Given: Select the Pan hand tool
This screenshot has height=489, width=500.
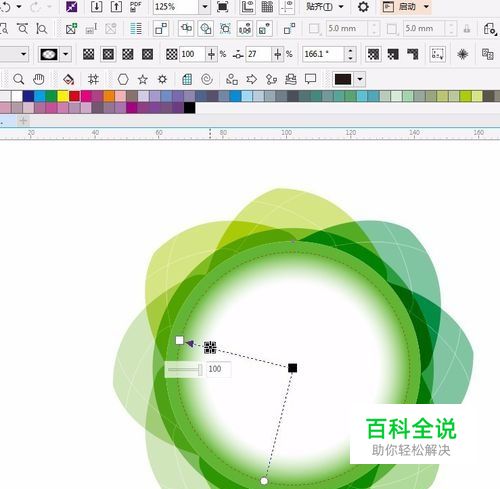Looking at the screenshot, I should pyautogui.click(x=38, y=79).
